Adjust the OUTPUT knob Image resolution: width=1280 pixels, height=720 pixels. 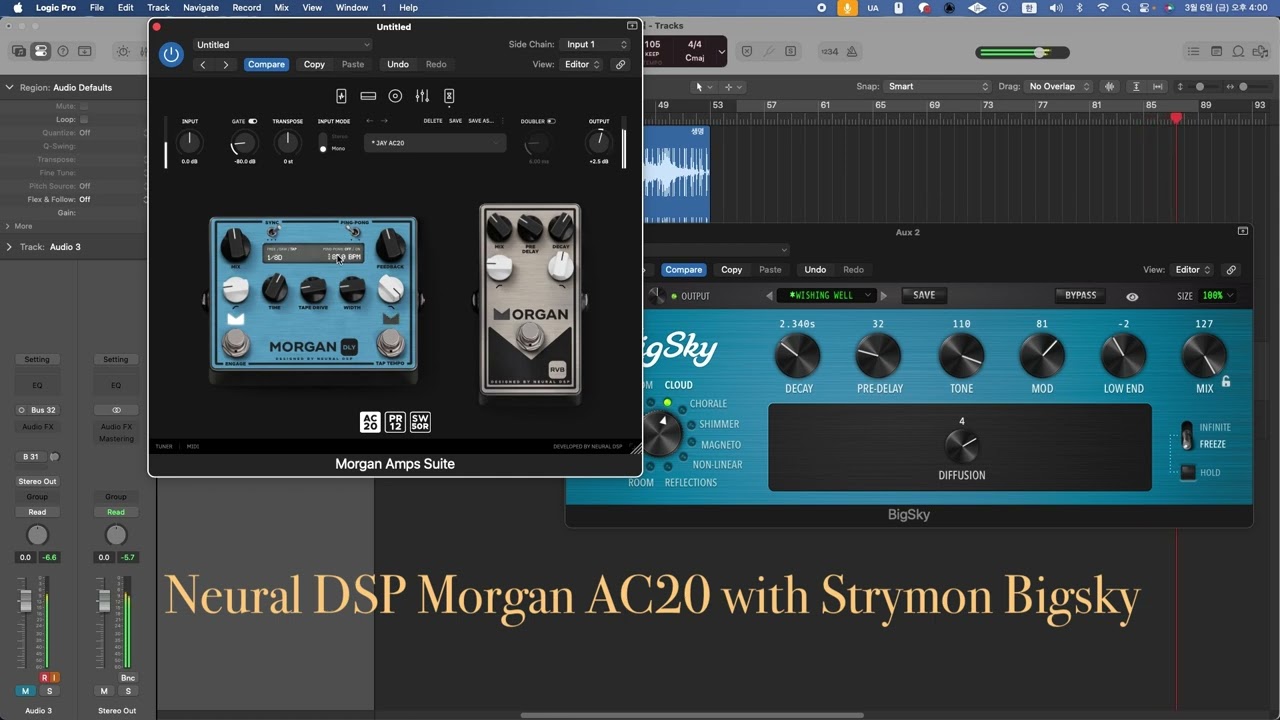coord(599,142)
